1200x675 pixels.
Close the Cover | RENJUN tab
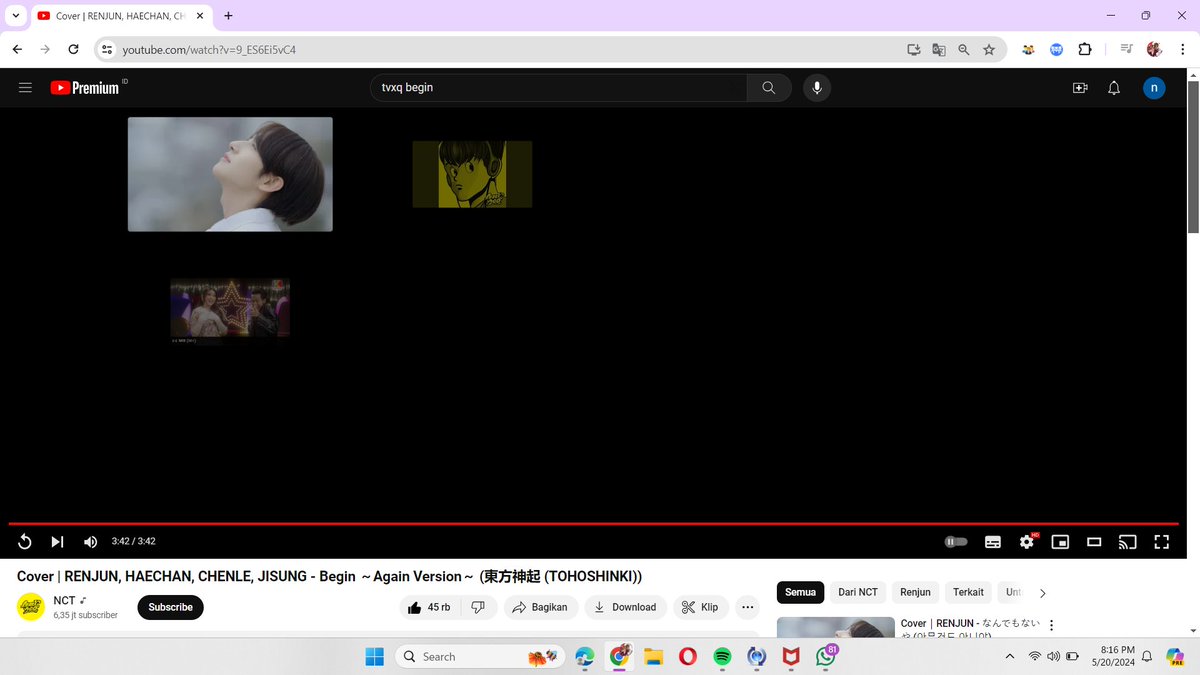[x=201, y=16]
